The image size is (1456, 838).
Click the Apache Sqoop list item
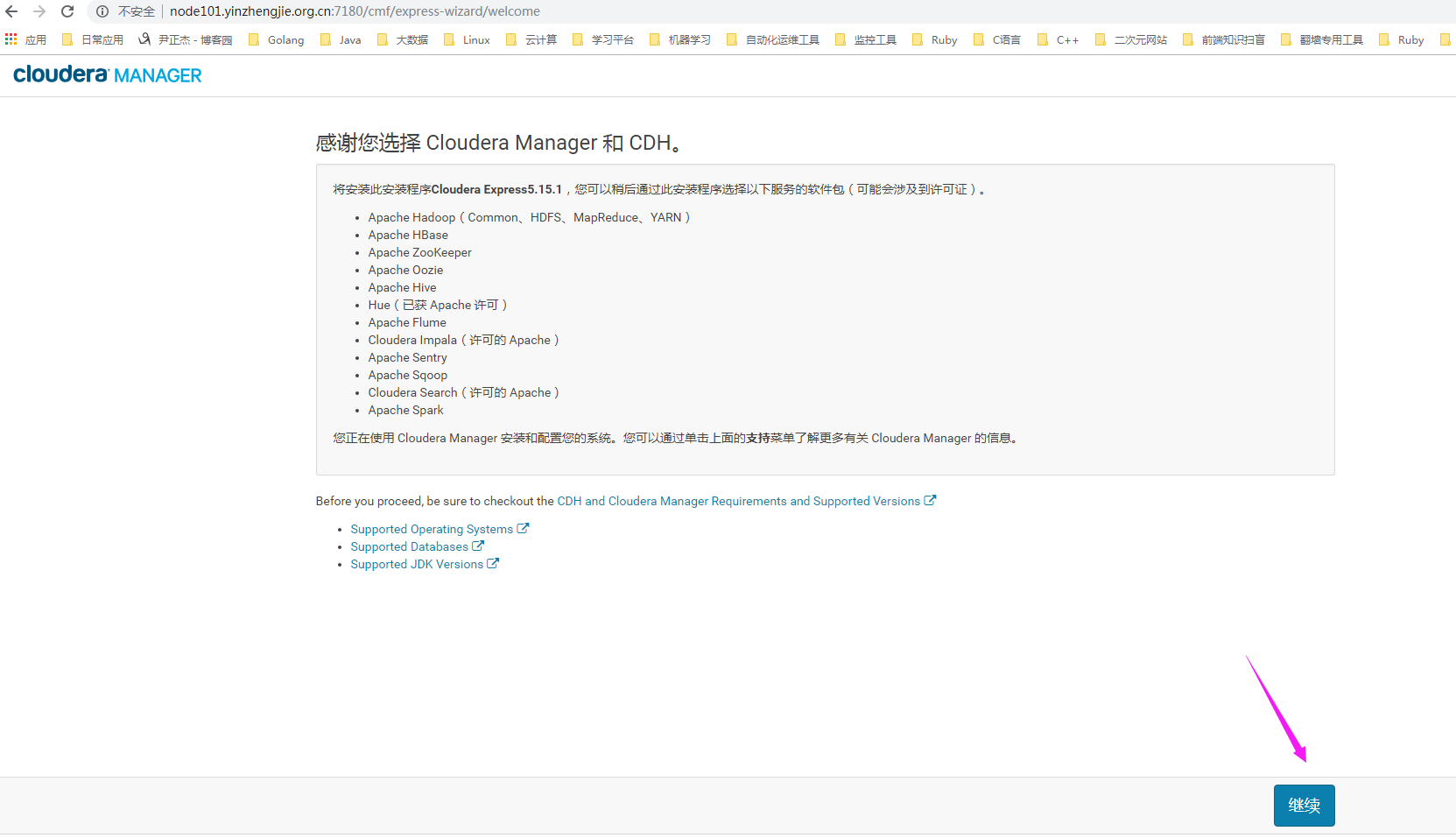pos(407,375)
